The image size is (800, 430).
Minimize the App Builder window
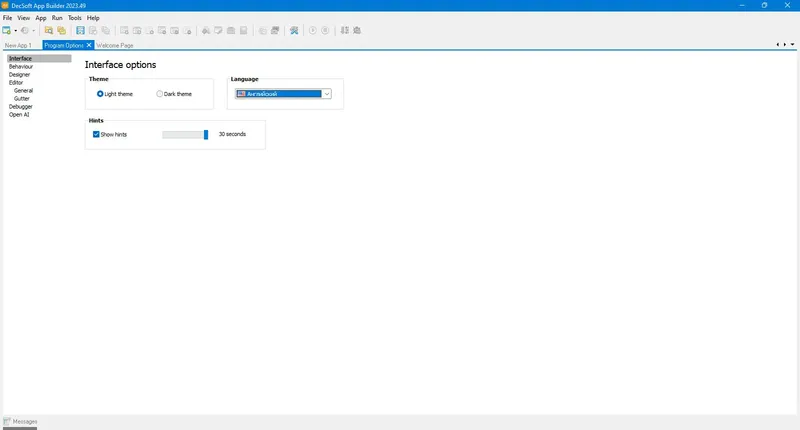click(742, 5)
